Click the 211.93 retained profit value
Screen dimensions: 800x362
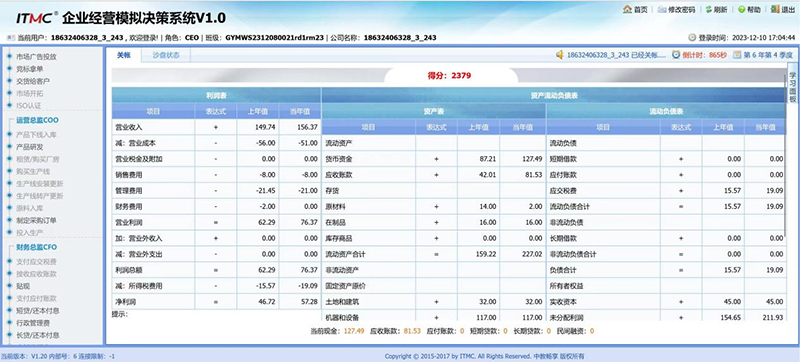(x=772, y=318)
